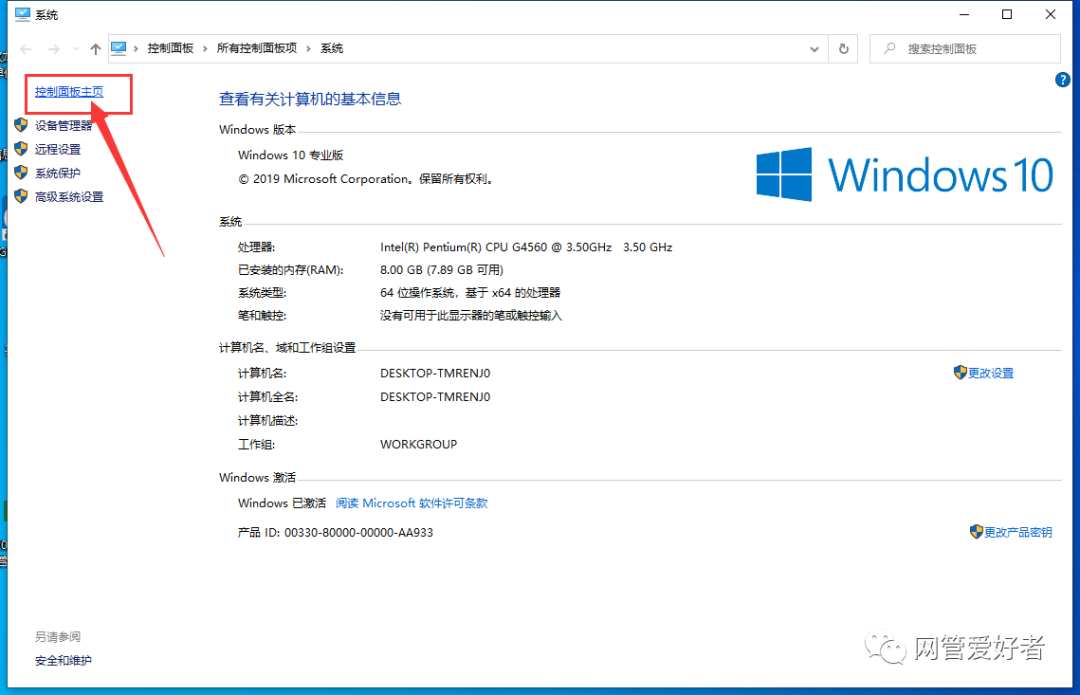The image size is (1080, 695).
Task: Click the 系统 window title bar icon
Action: pos(22,14)
